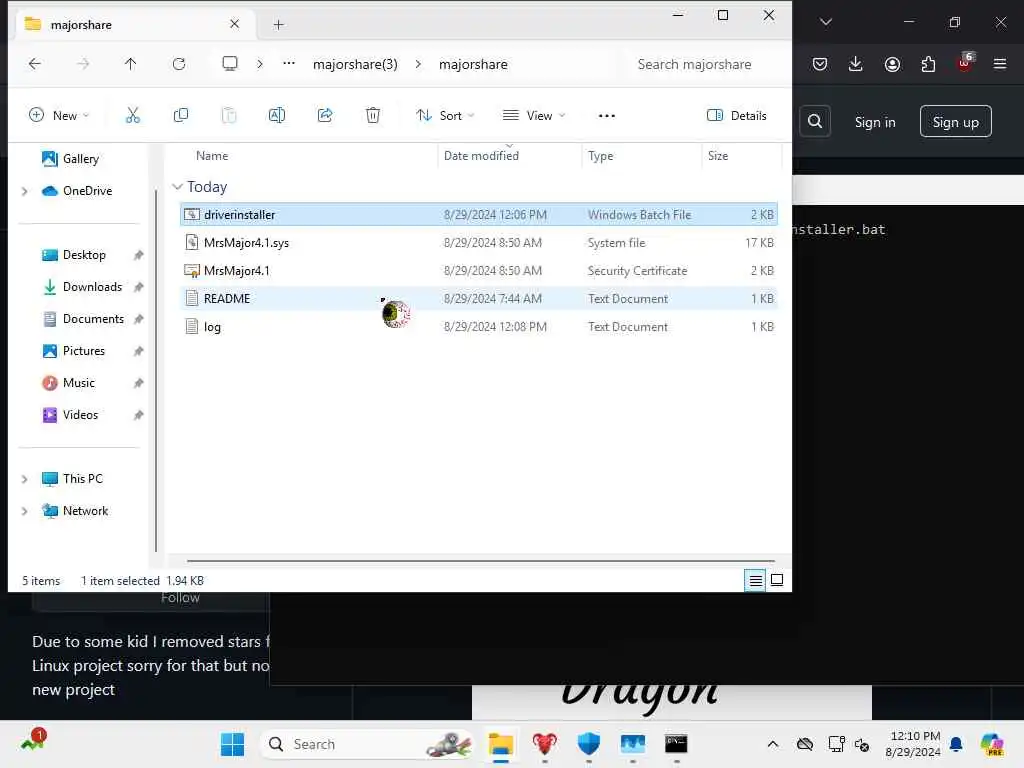Screen dimensions: 1024x768
Task: Expand chevron after majorshare(3) breadcrumb
Action: click(418, 64)
